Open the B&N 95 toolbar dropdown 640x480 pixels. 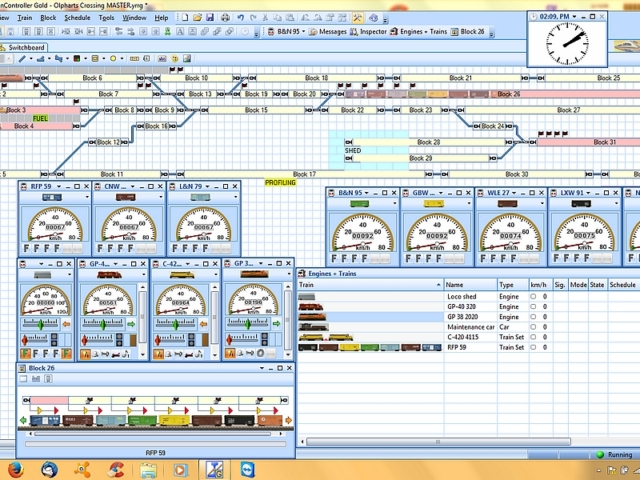click(x=304, y=31)
